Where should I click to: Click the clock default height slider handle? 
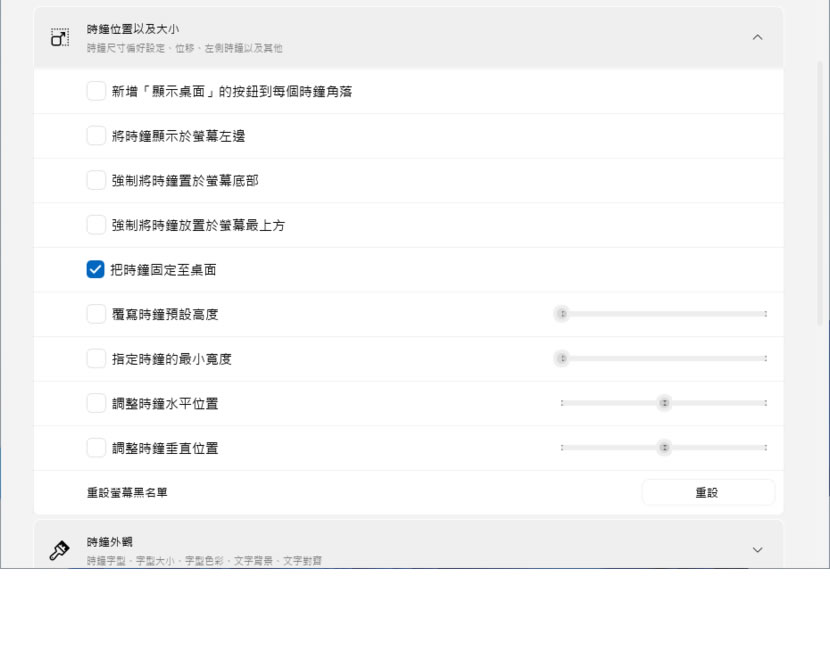pyautogui.click(x=562, y=314)
